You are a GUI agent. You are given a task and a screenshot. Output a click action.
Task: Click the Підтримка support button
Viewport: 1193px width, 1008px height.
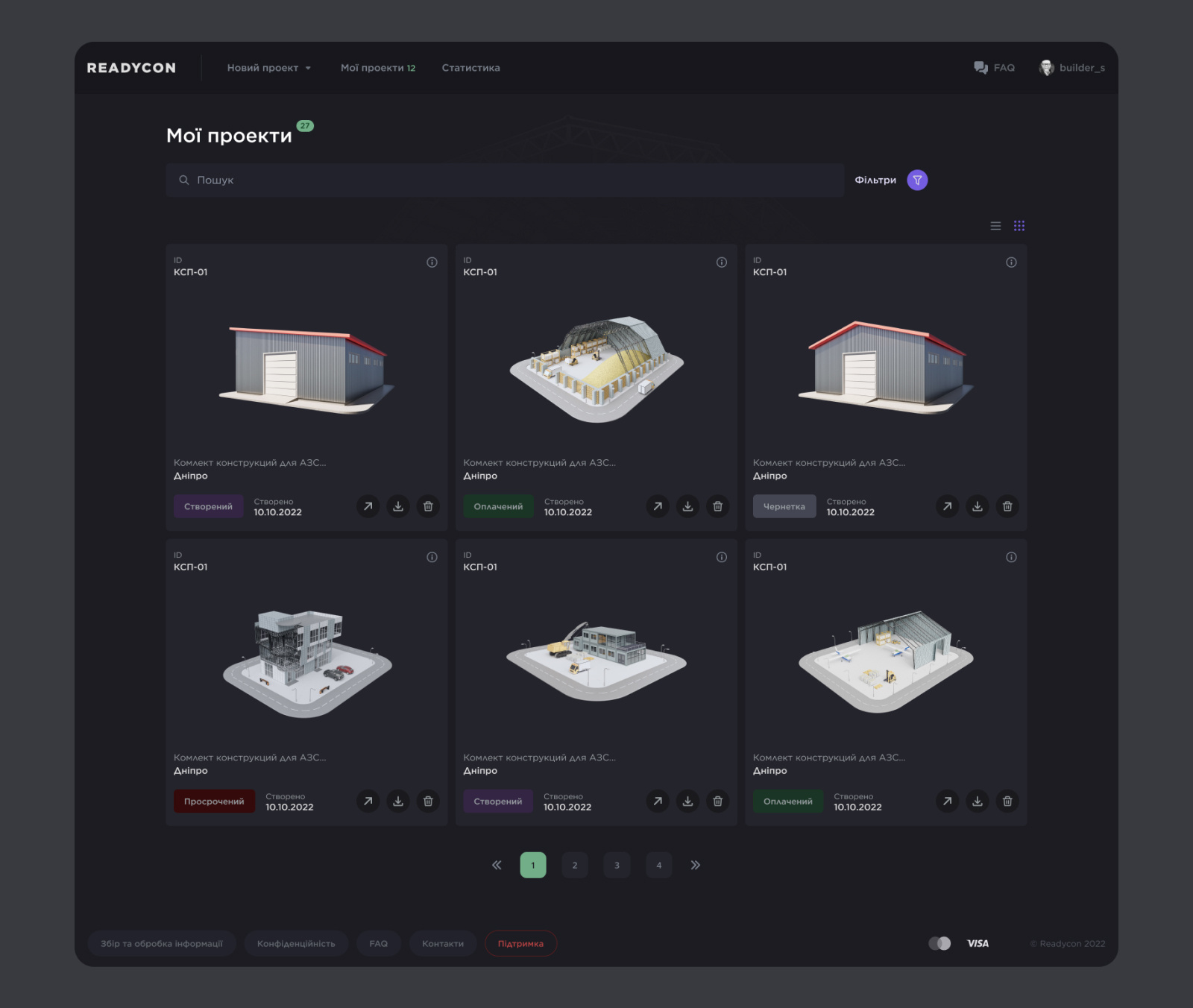coord(520,943)
